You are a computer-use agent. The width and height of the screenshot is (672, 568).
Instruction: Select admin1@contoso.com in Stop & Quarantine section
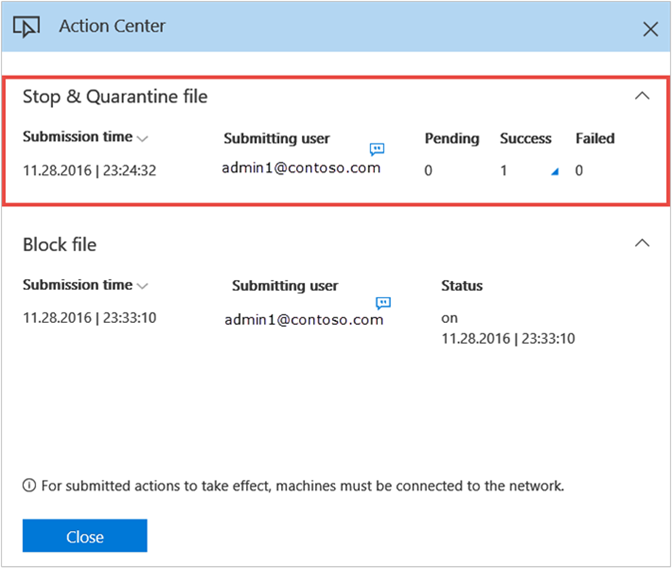click(x=301, y=168)
